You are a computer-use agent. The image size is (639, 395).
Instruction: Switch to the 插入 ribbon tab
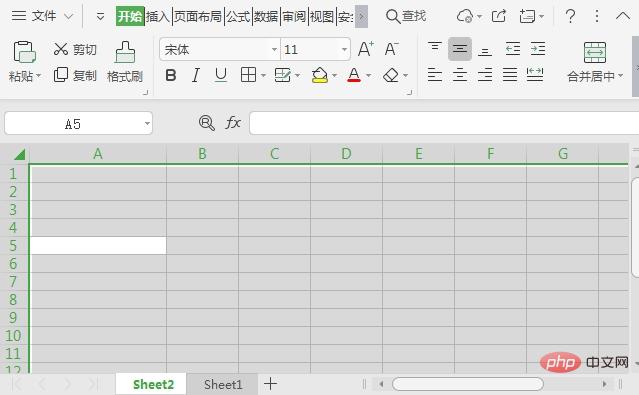click(158, 16)
